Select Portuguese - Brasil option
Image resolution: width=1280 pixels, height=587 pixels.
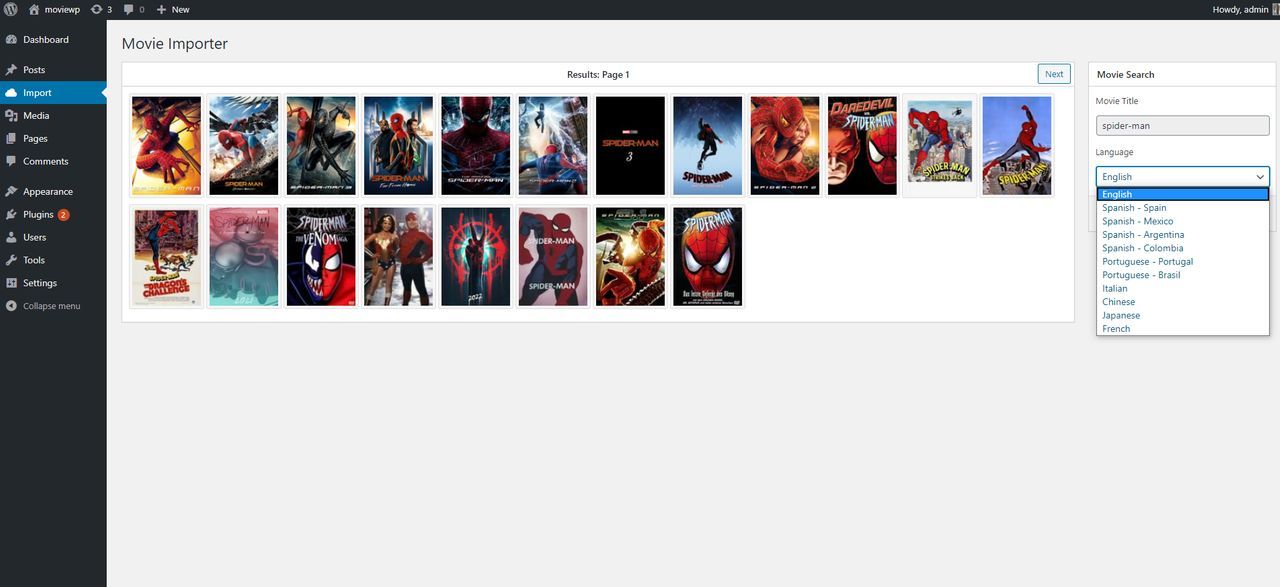point(1183,275)
